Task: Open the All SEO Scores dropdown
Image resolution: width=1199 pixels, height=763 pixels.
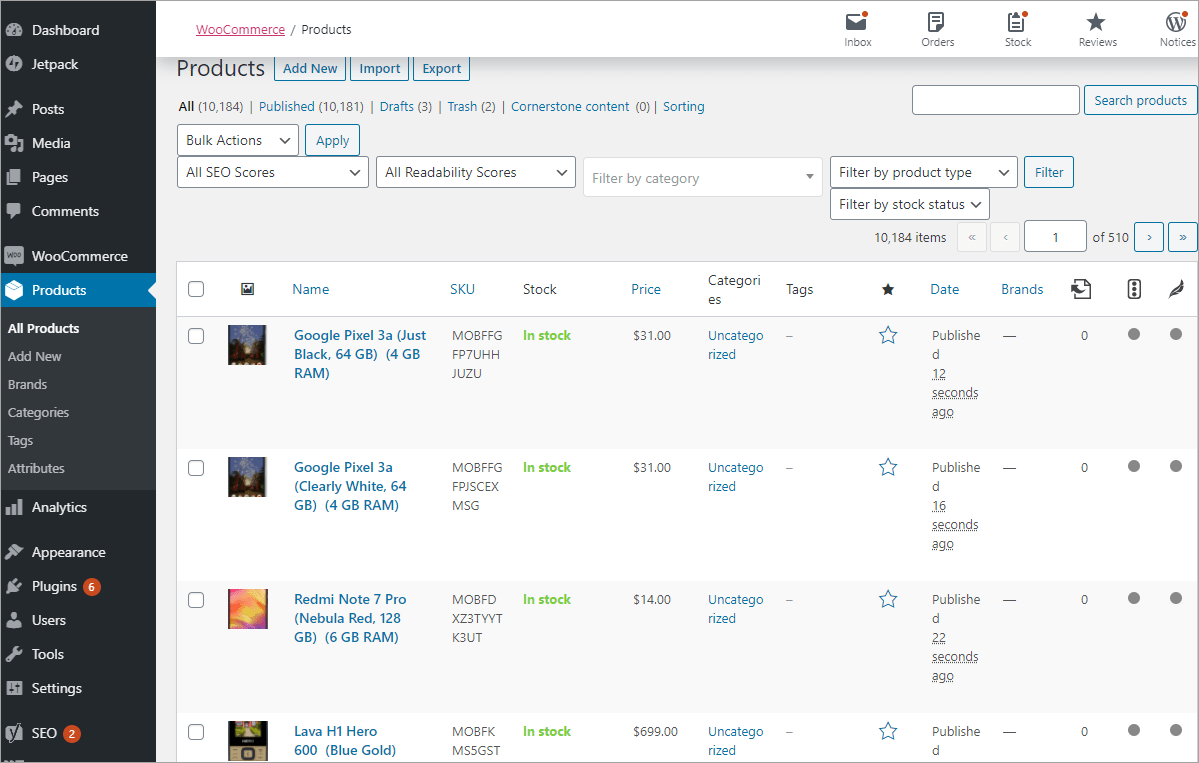Action: 273,172
